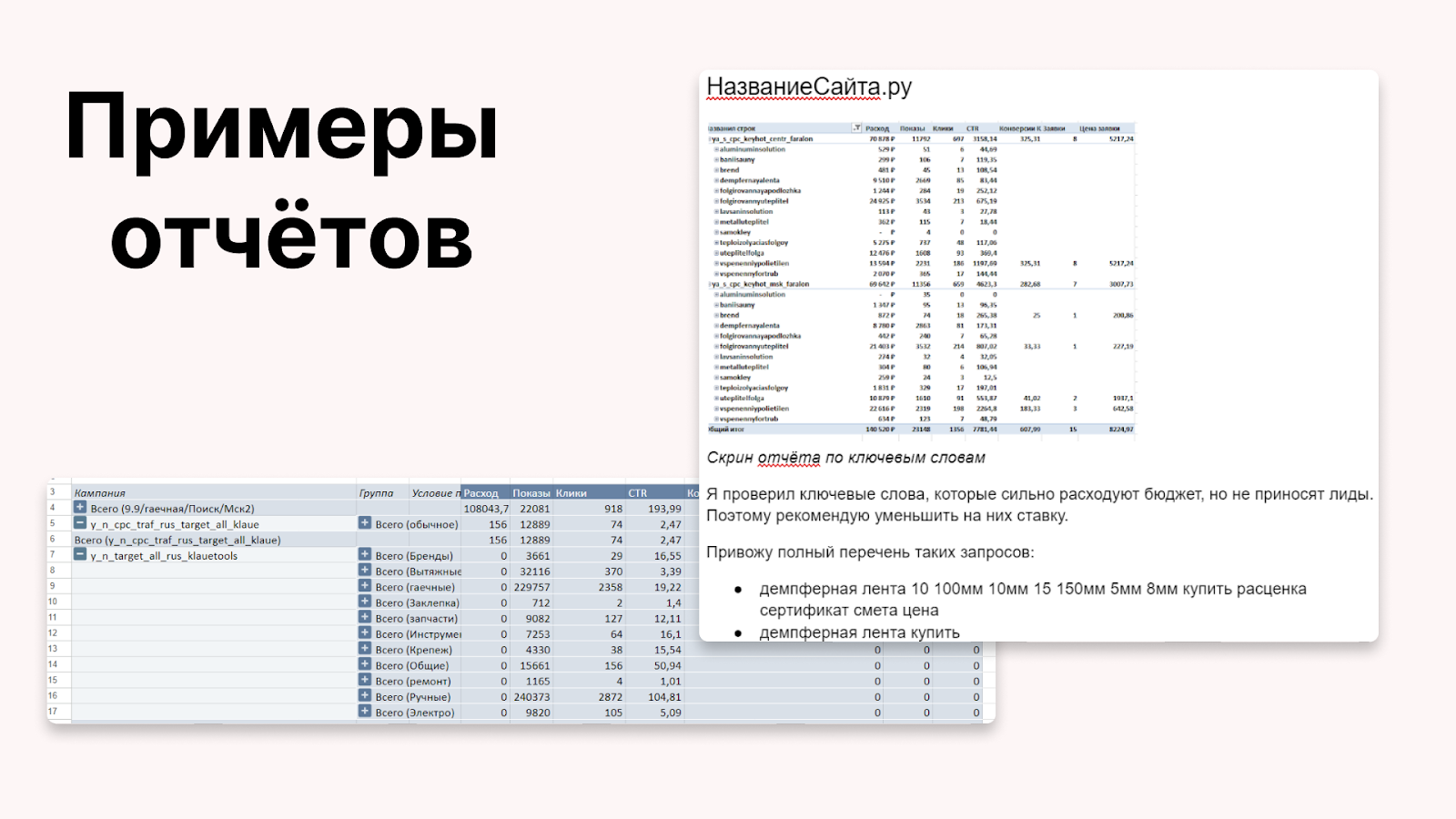The height and width of the screenshot is (819, 1456).
Task: Expand the Всего (запчасти) group plus icon
Action: pos(365,617)
